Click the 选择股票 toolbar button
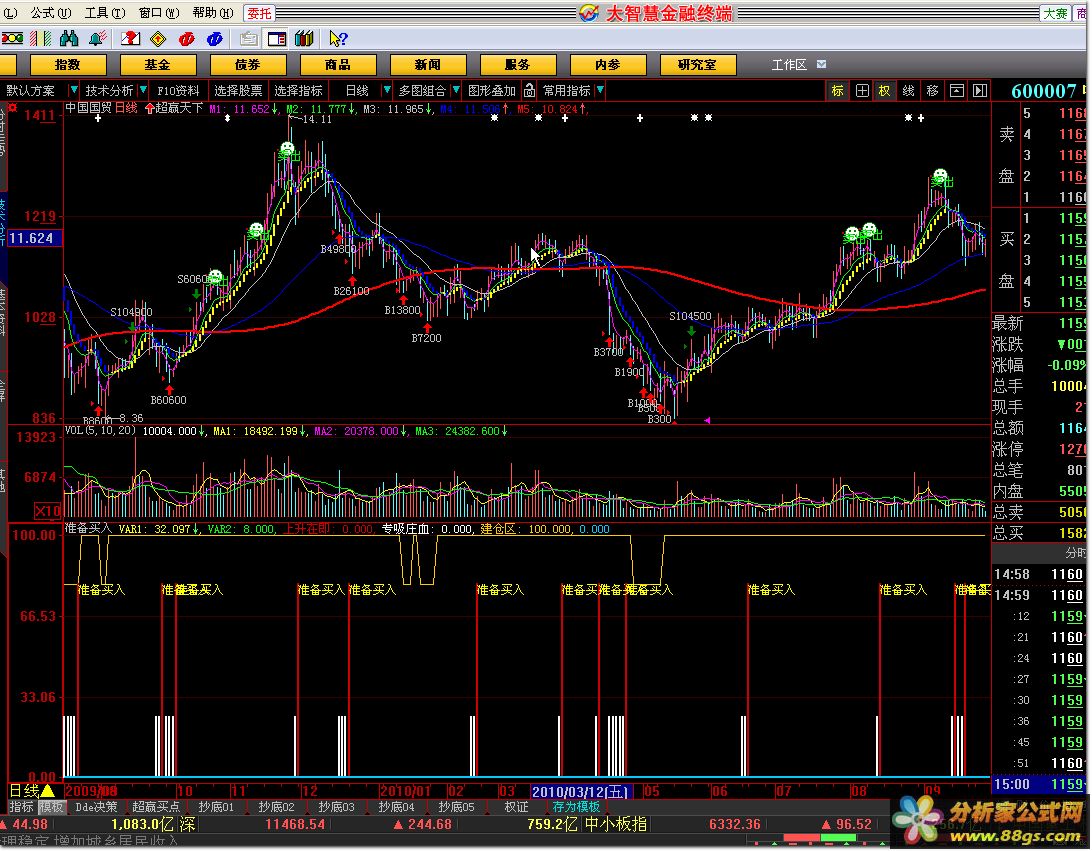 click(238, 91)
